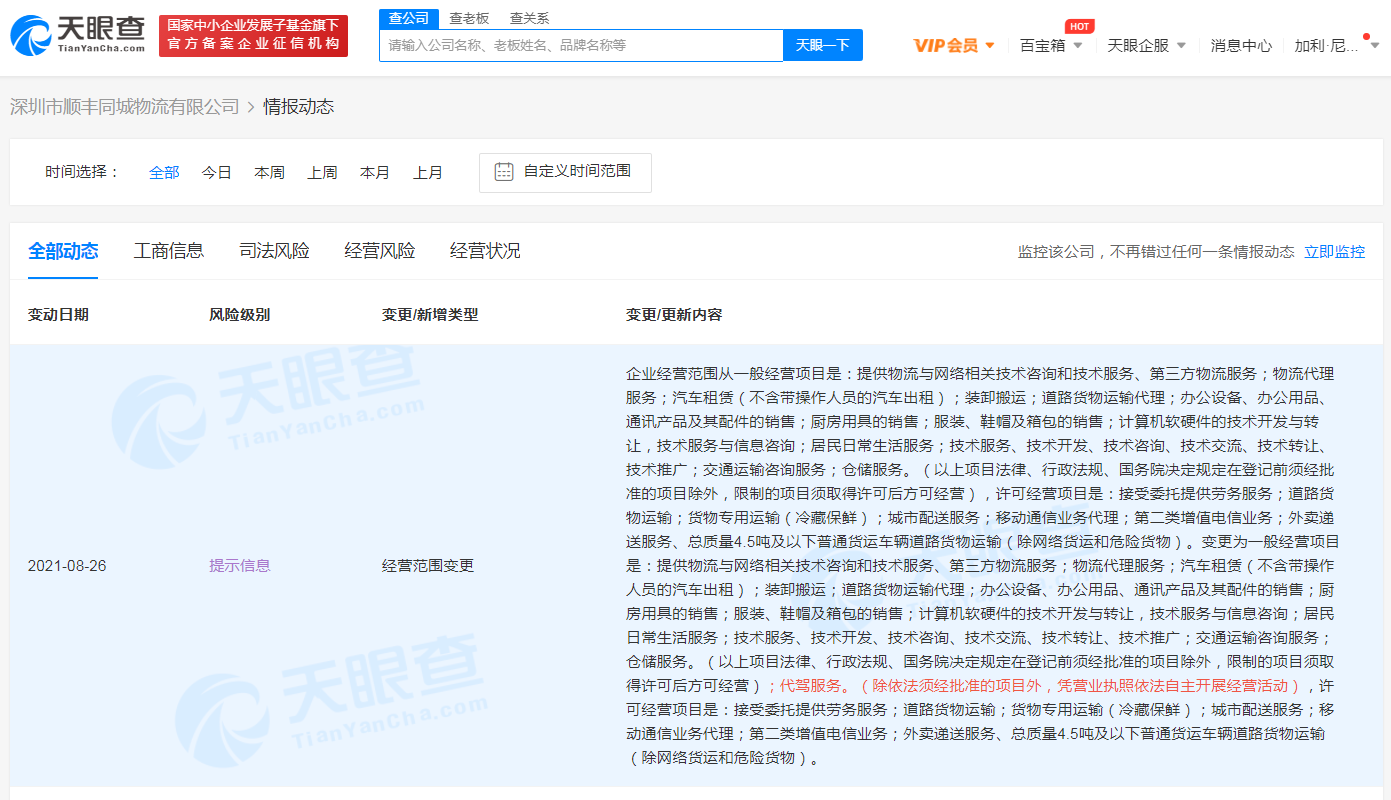
Task: Click the 自定义时间范围 button
Action: pos(565,172)
